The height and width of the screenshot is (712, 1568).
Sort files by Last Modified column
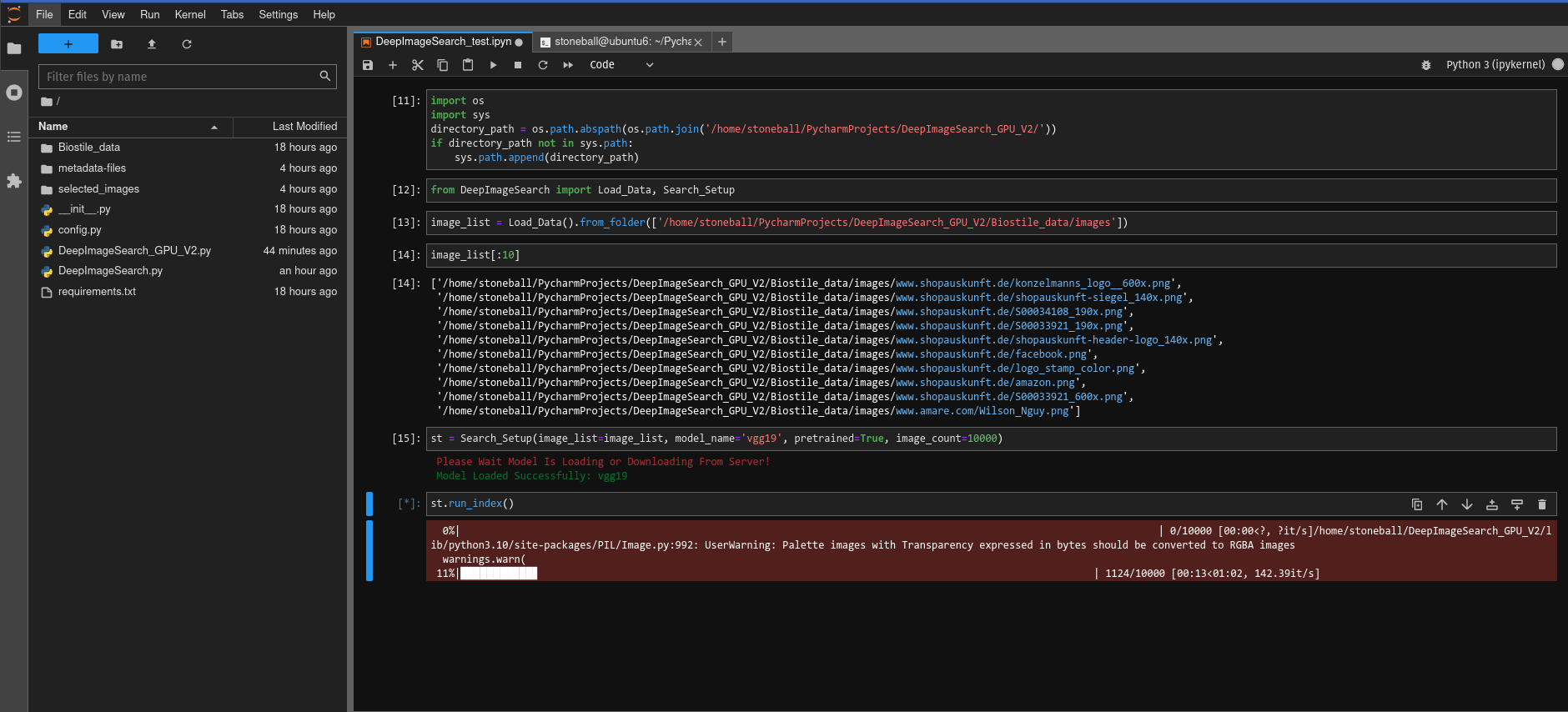pyautogui.click(x=289, y=127)
